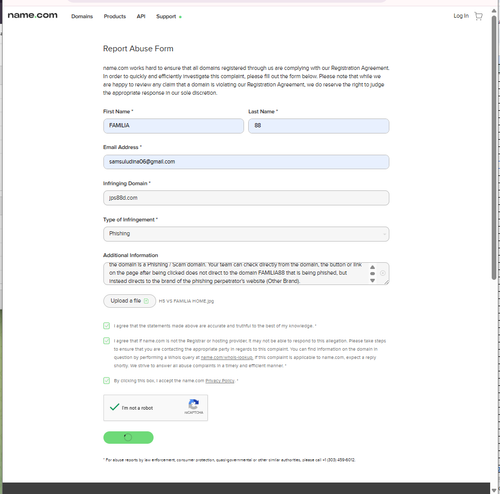500x494 pixels.
Task: Open the Domains menu
Action: pos(82,16)
